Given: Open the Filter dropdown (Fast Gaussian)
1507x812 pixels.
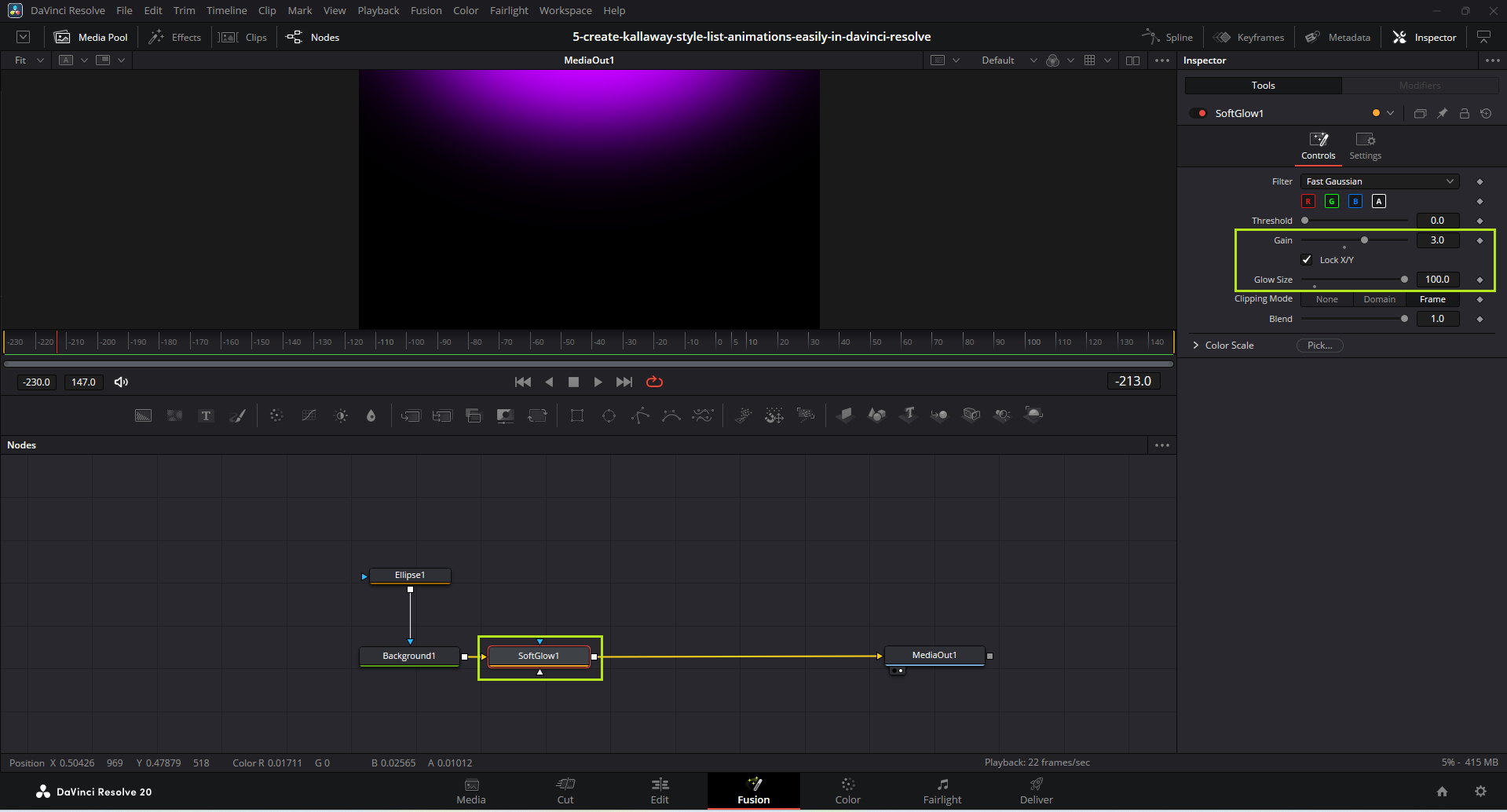Looking at the screenshot, I should tap(1379, 181).
